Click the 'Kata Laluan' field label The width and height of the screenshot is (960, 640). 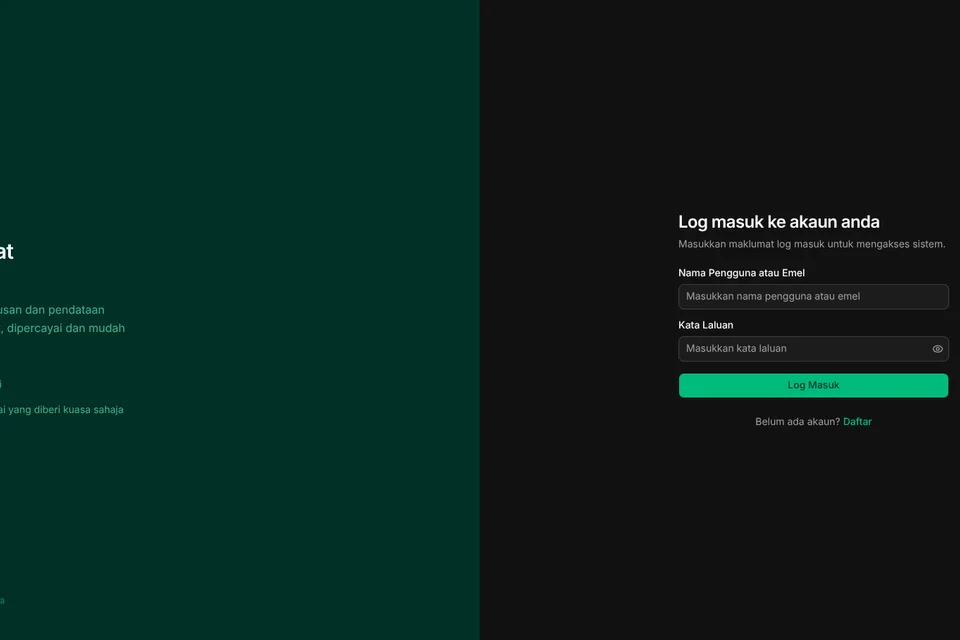[x=705, y=325]
